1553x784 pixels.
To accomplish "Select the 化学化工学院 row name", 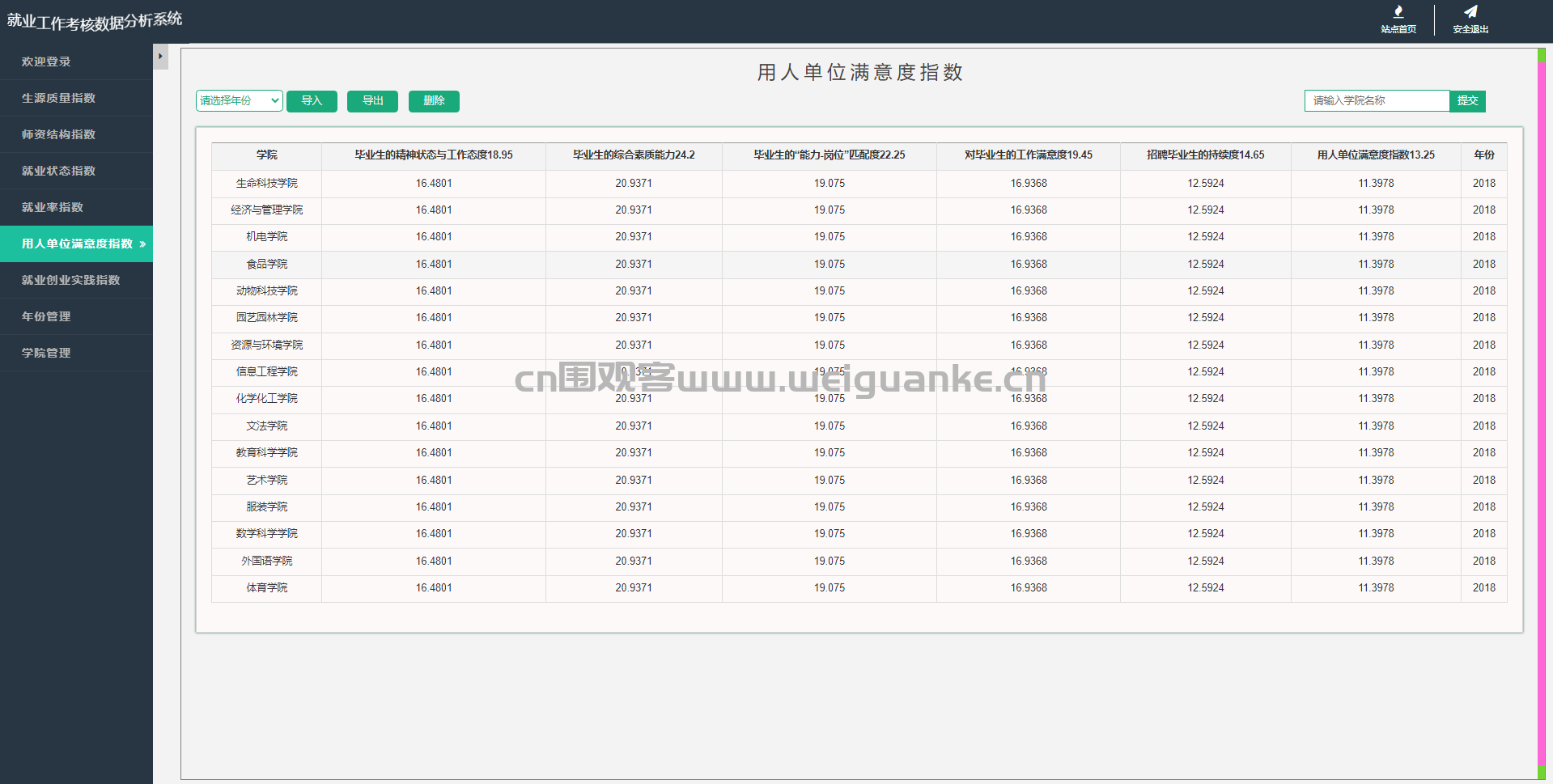I will [x=266, y=399].
